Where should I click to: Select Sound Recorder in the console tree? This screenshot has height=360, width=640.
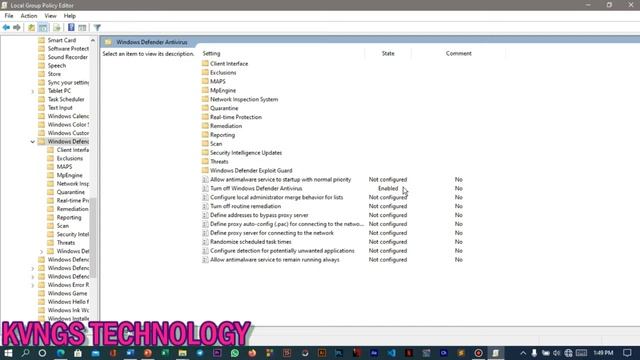pos(67,57)
